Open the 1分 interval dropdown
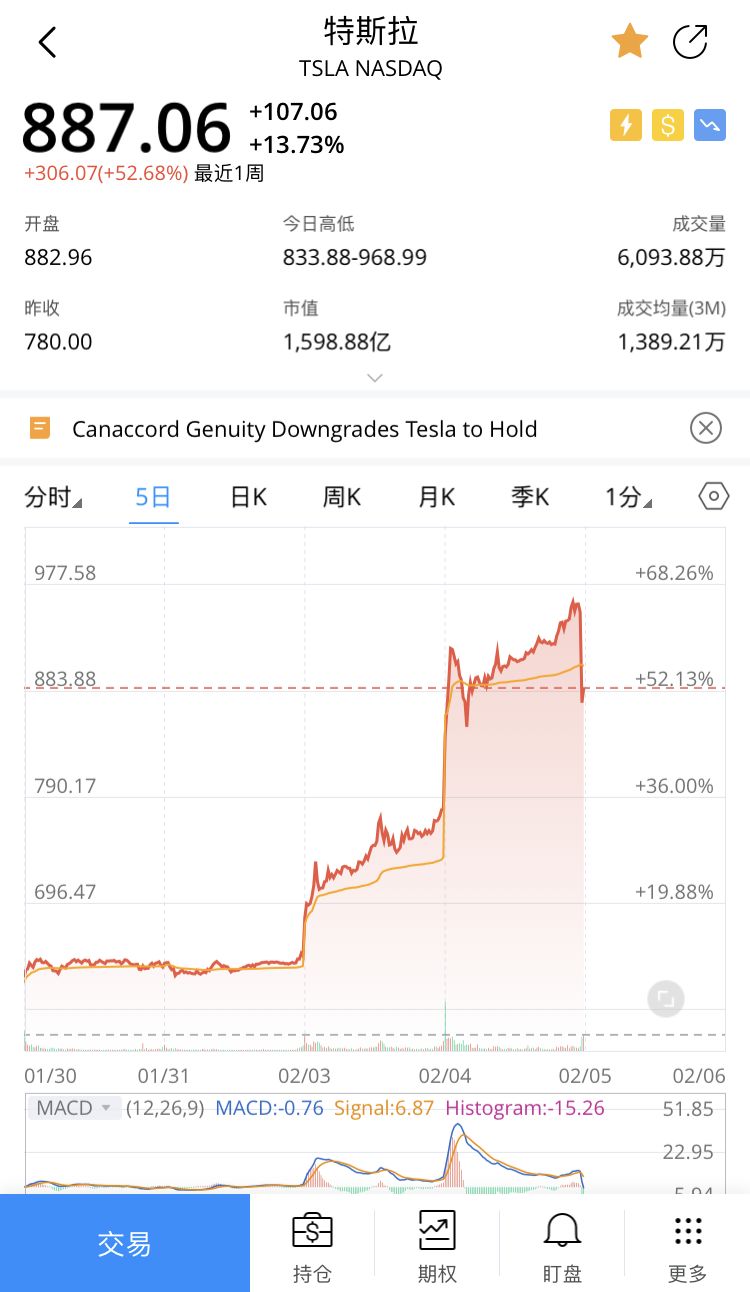The image size is (750, 1292). point(628,497)
